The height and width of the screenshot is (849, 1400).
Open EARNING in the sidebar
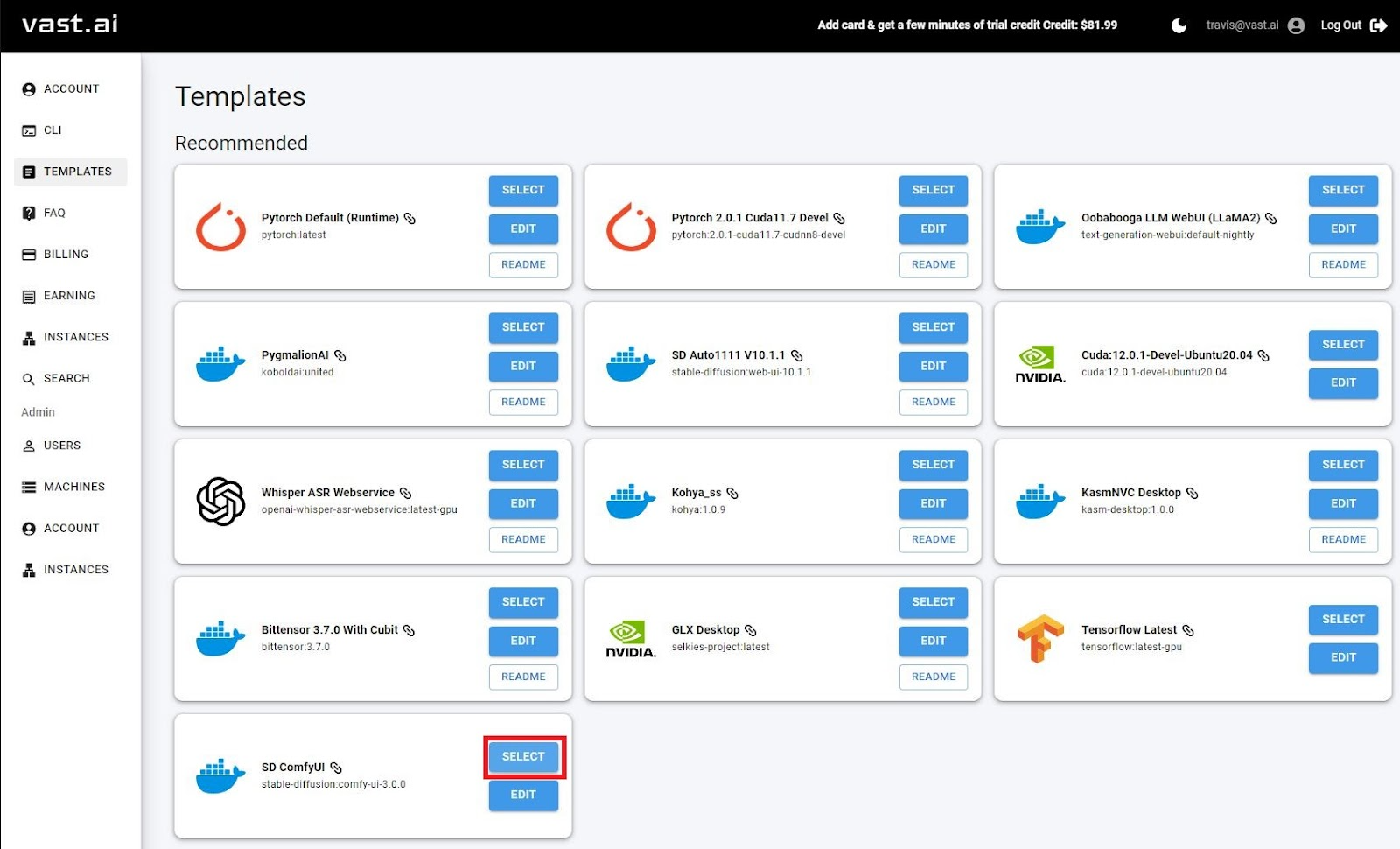pyautogui.click(x=71, y=296)
